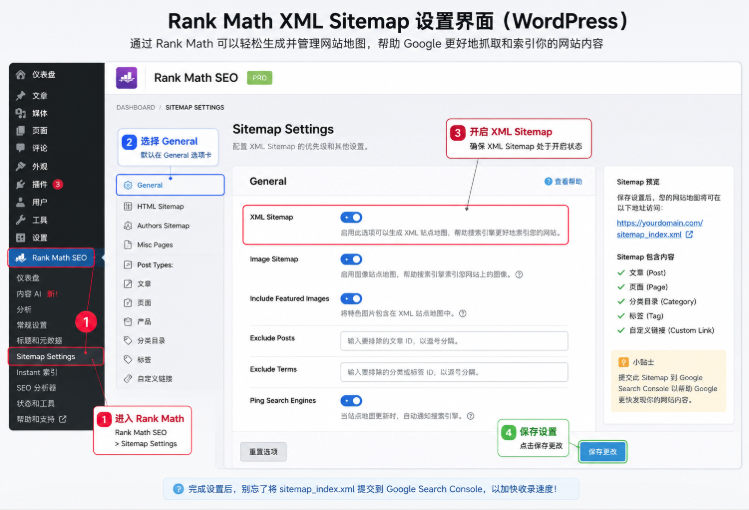Click the 保存更改 save button
Viewport: 749px width, 510px height.
(602, 452)
